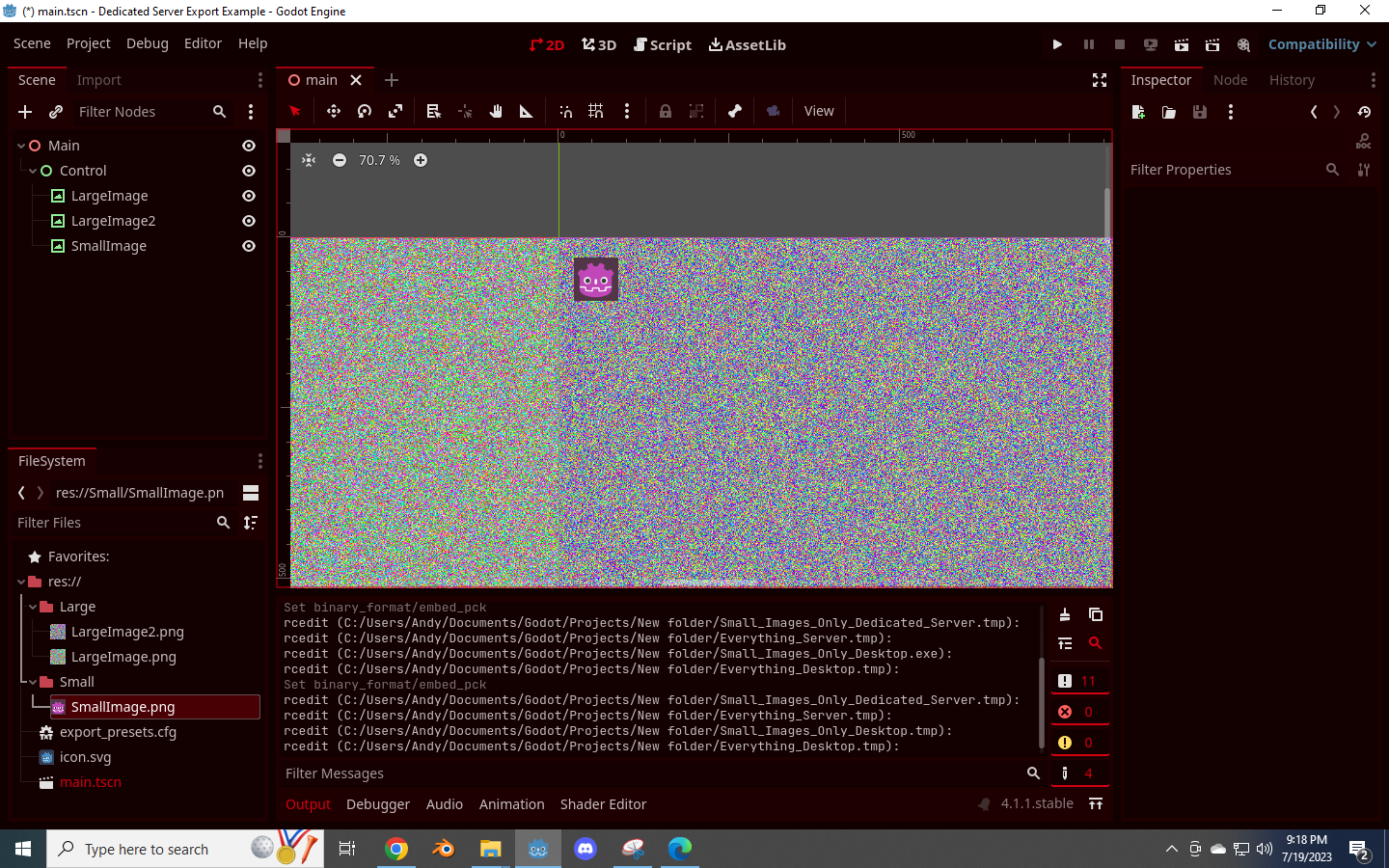Collapse the Control node branch
The height and width of the screenshot is (868, 1389).
(33, 171)
